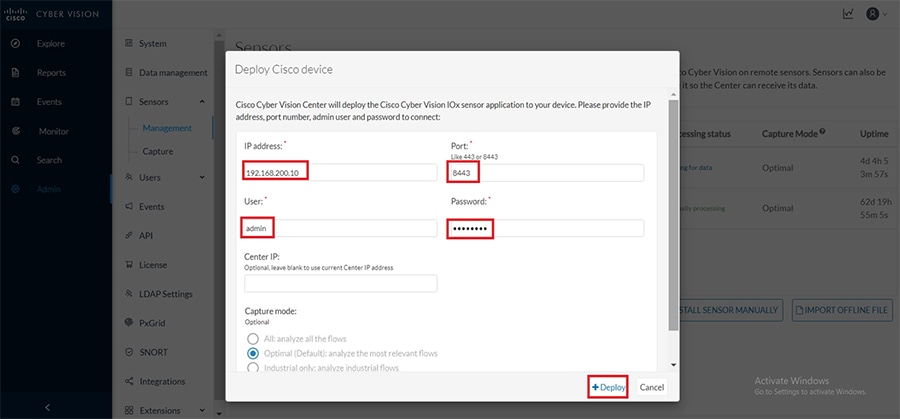Open the Explore compass icon in sidebar
The height and width of the screenshot is (419, 900).
pyautogui.click(x=15, y=44)
